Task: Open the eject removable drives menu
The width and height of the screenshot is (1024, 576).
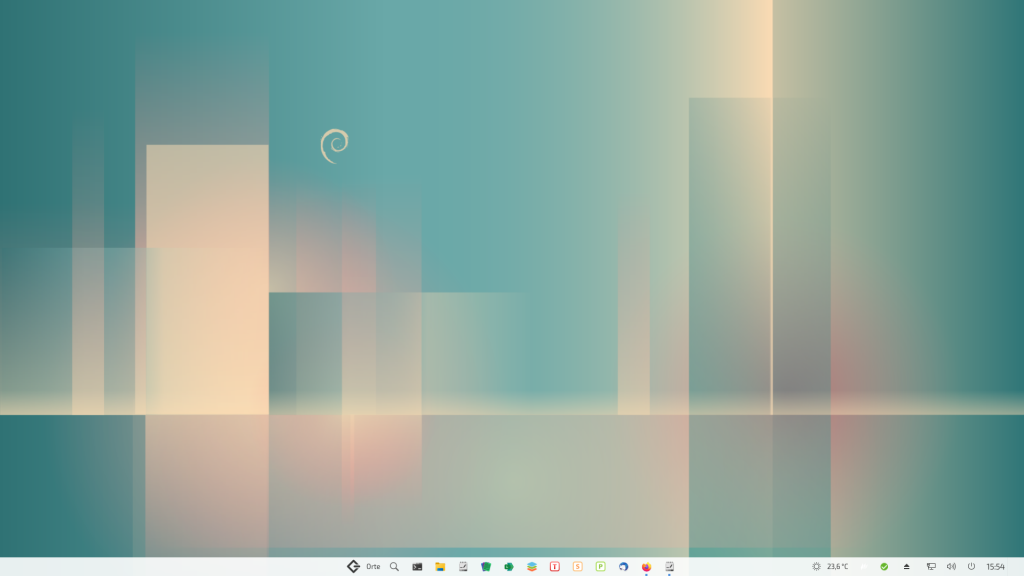Action: tap(907, 566)
